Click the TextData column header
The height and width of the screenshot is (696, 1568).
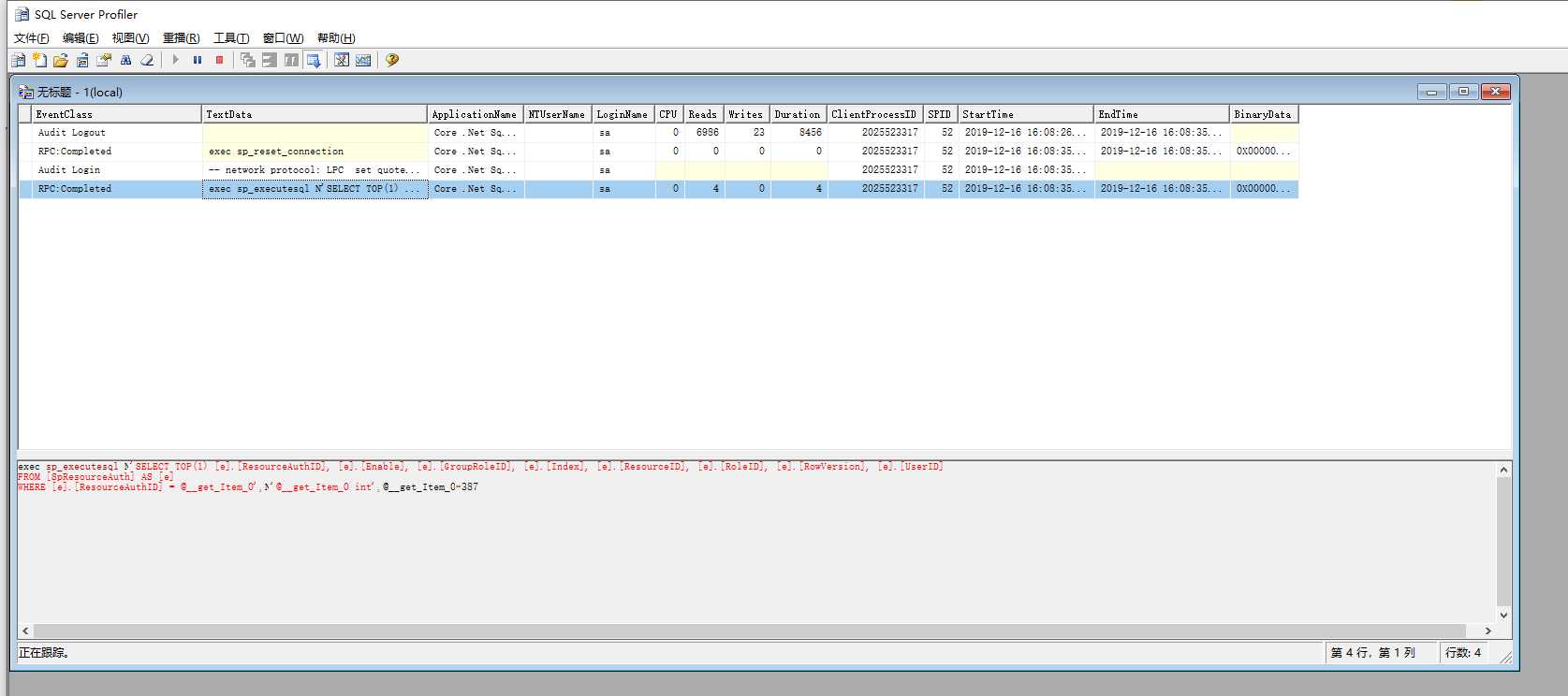tap(315, 114)
